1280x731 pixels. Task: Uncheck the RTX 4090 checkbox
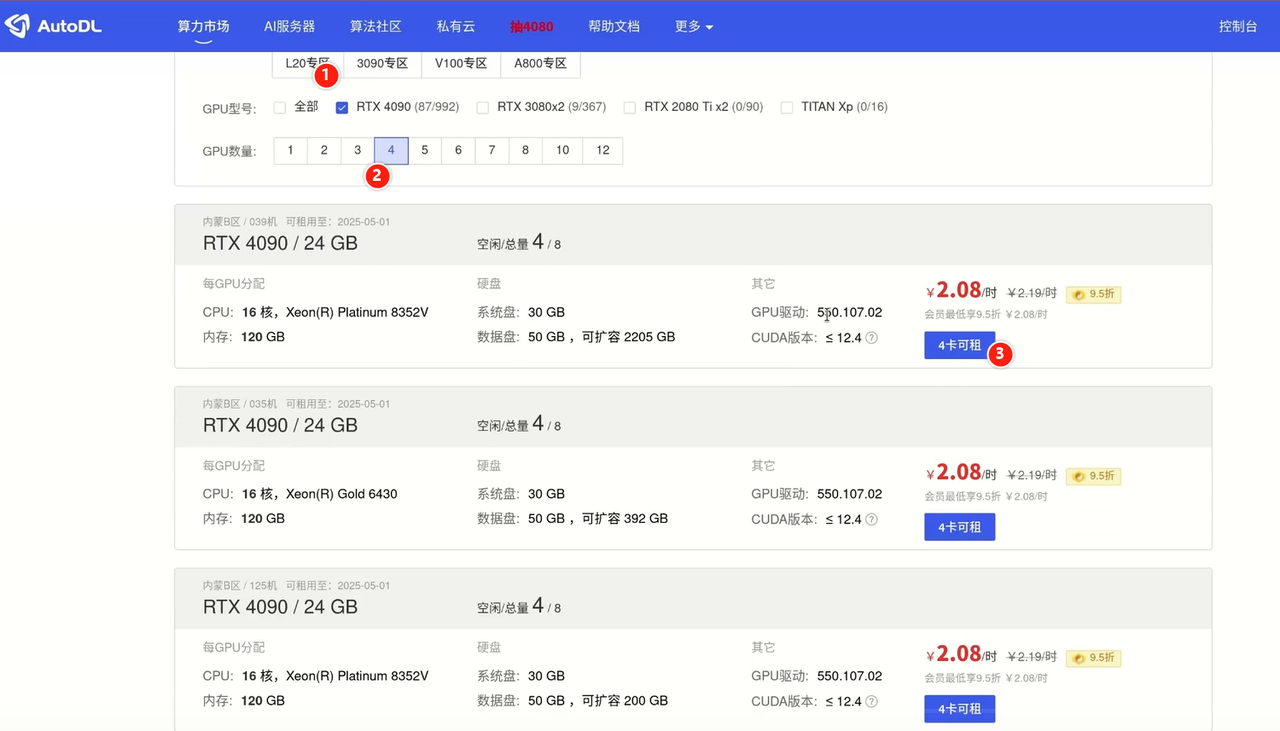(342, 107)
